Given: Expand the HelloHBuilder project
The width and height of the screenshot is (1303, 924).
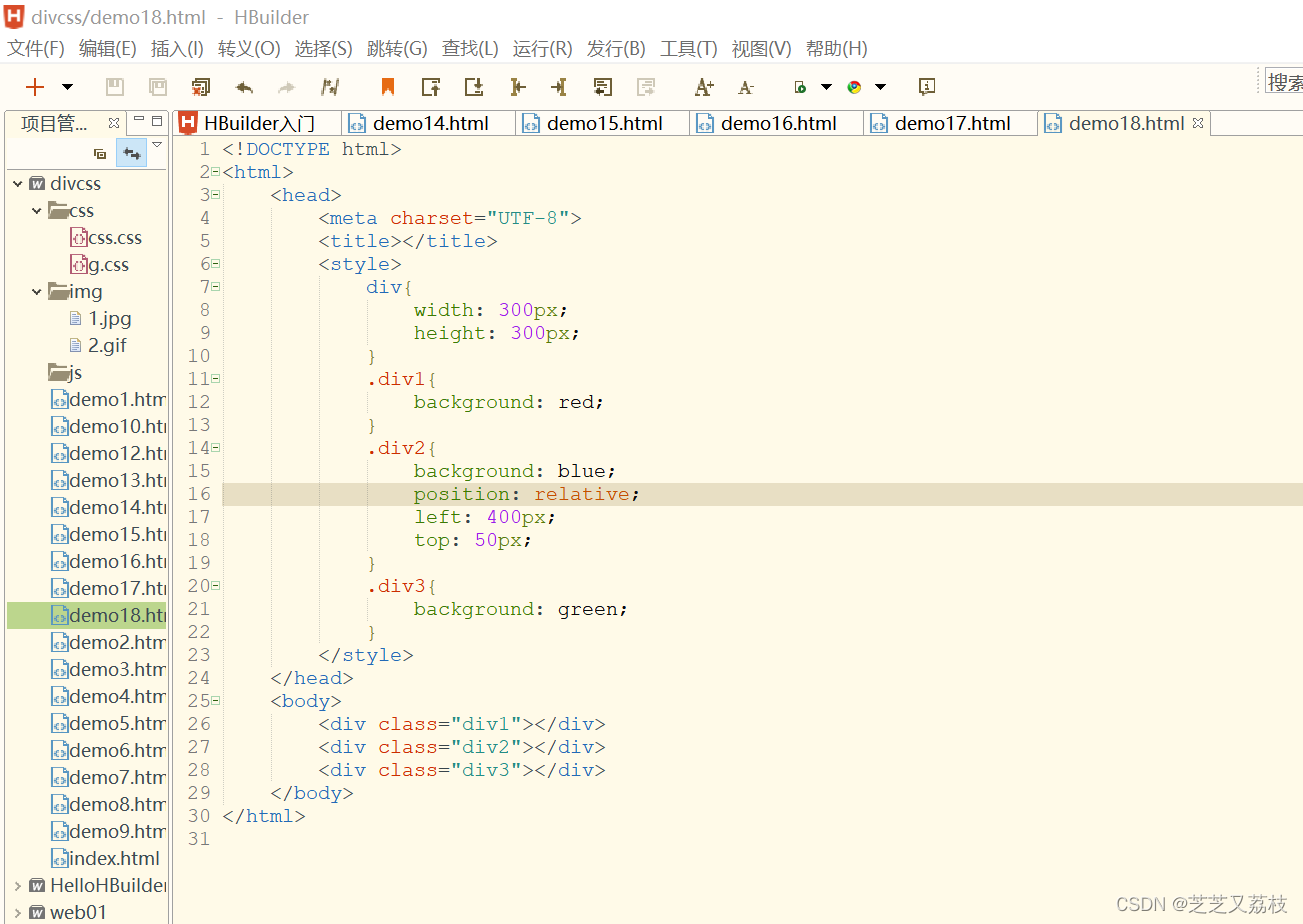Looking at the screenshot, I should pyautogui.click(x=18, y=885).
